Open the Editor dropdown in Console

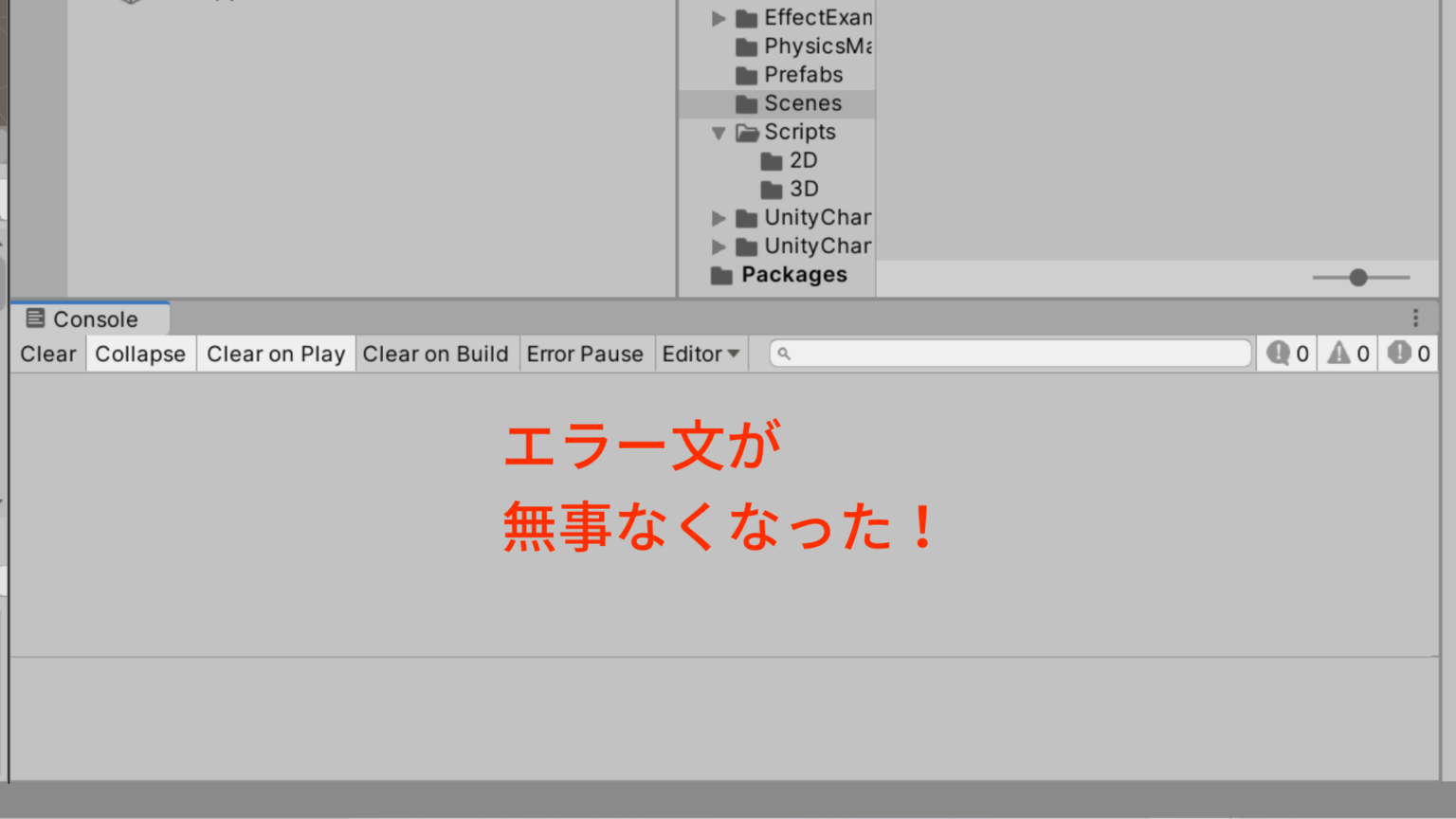pos(701,354)
